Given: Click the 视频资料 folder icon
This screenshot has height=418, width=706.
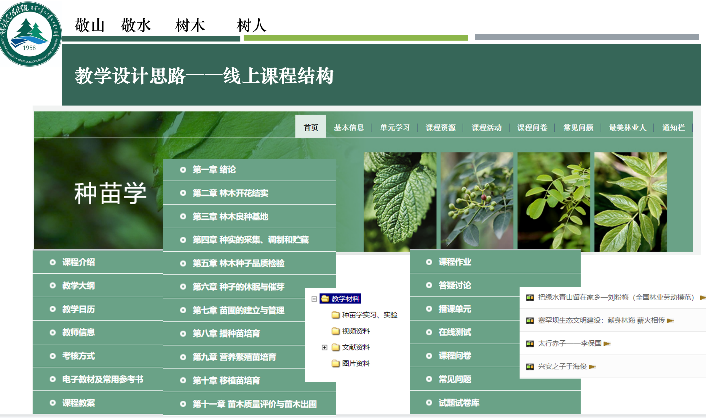Looking at the screenshot, I should 336,331.
